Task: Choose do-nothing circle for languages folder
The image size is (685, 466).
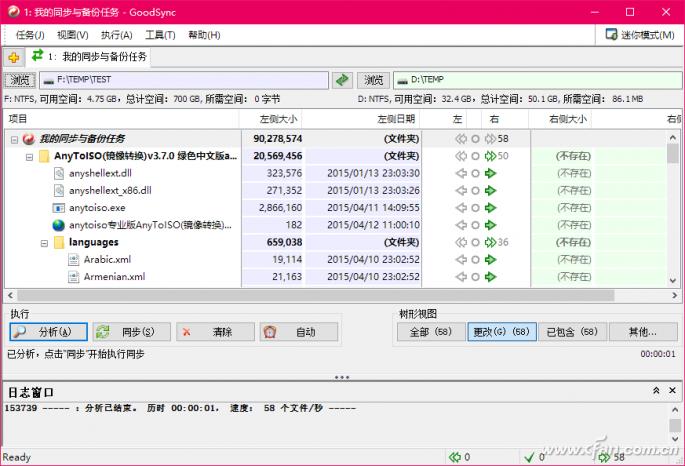Action: tap(475, 242)
